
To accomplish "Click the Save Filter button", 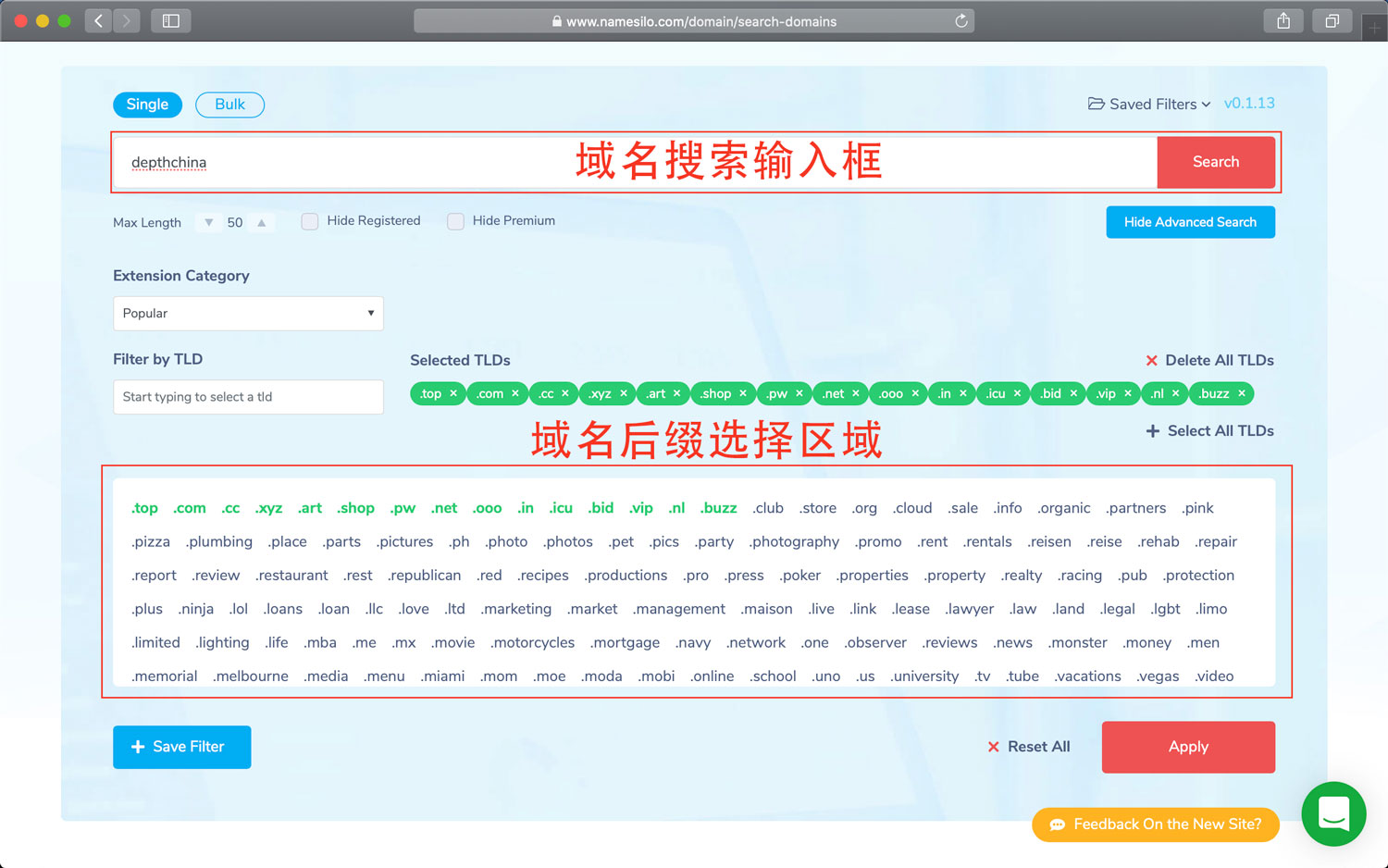I will tap(181, 747).
